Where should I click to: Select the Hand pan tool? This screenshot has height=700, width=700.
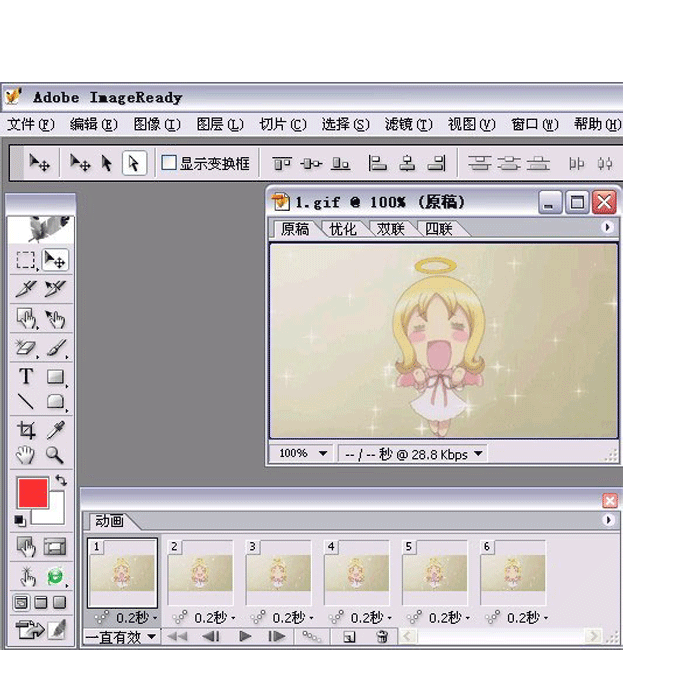point(26,456)
